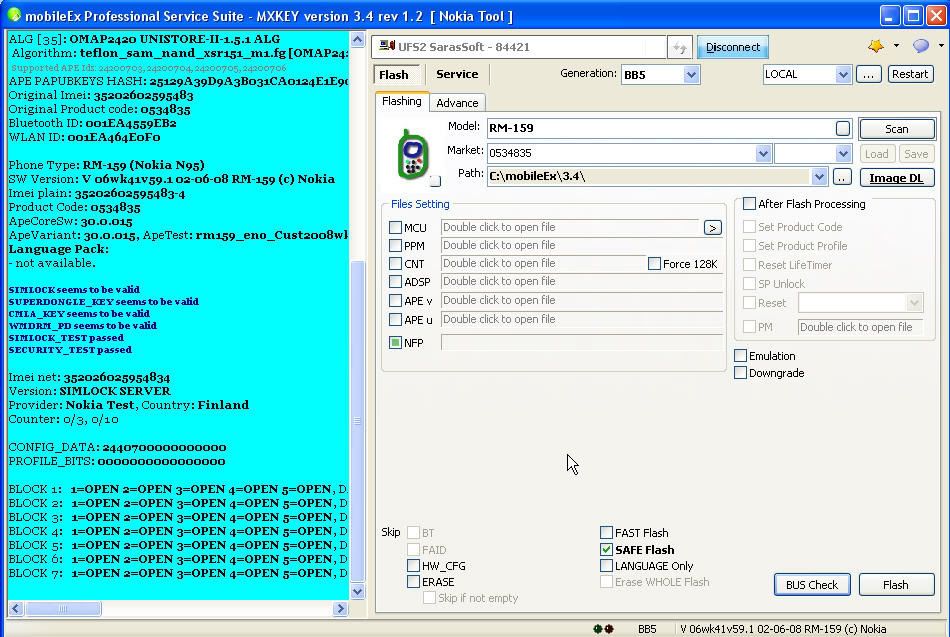Click the MCU file path field
This screenshot has width=950, height=637.
(571, 227)
